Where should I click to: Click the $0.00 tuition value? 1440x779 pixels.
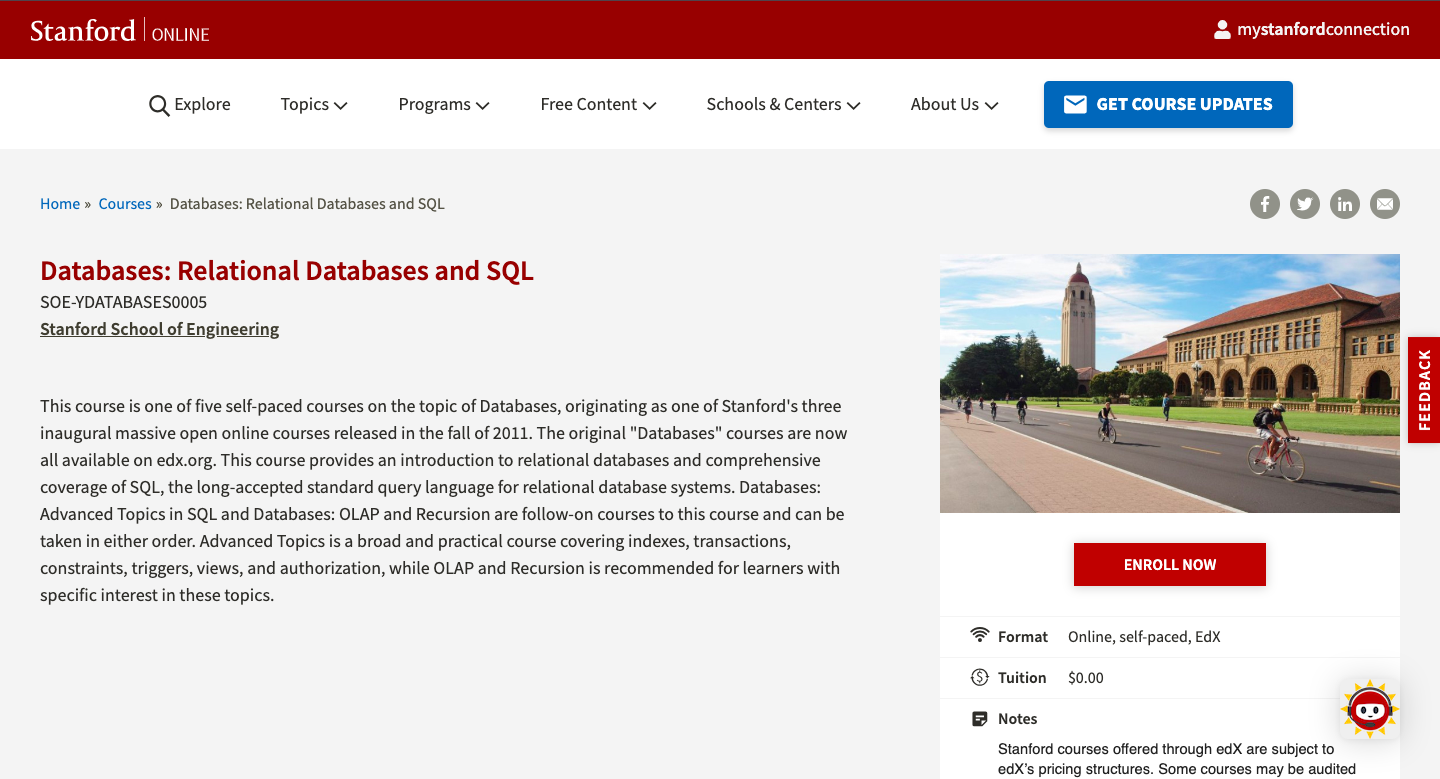[1086, 678]
